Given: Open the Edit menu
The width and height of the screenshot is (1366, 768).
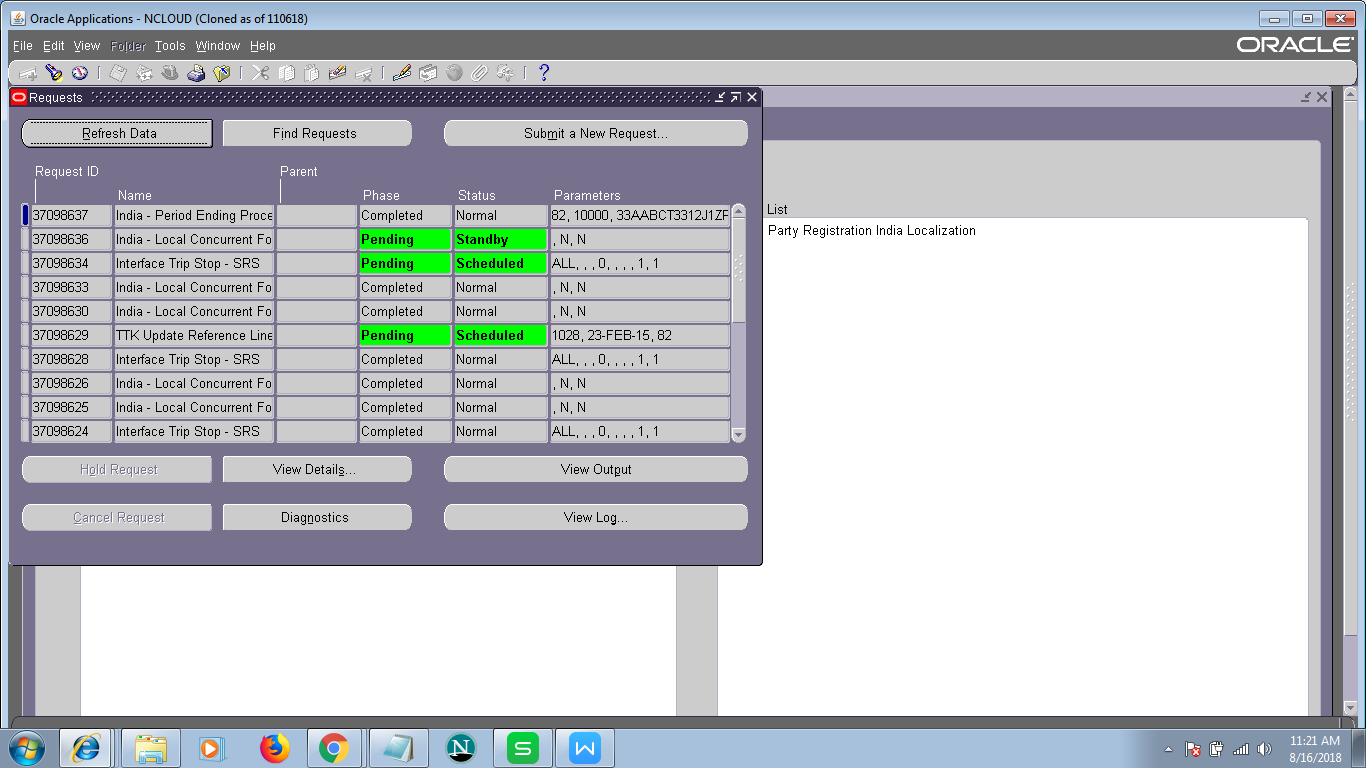Looking at the screenshot, I should click(x=54, y=46).
